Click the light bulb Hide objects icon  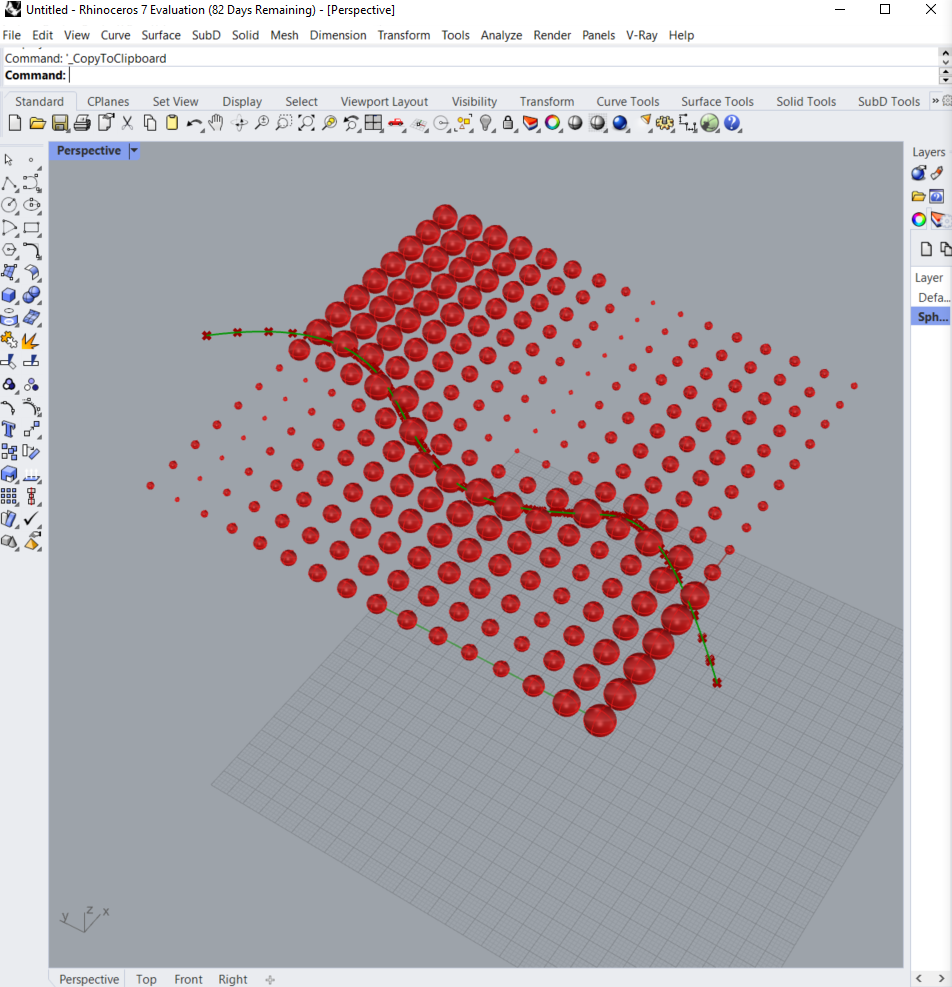pos(485,123)
